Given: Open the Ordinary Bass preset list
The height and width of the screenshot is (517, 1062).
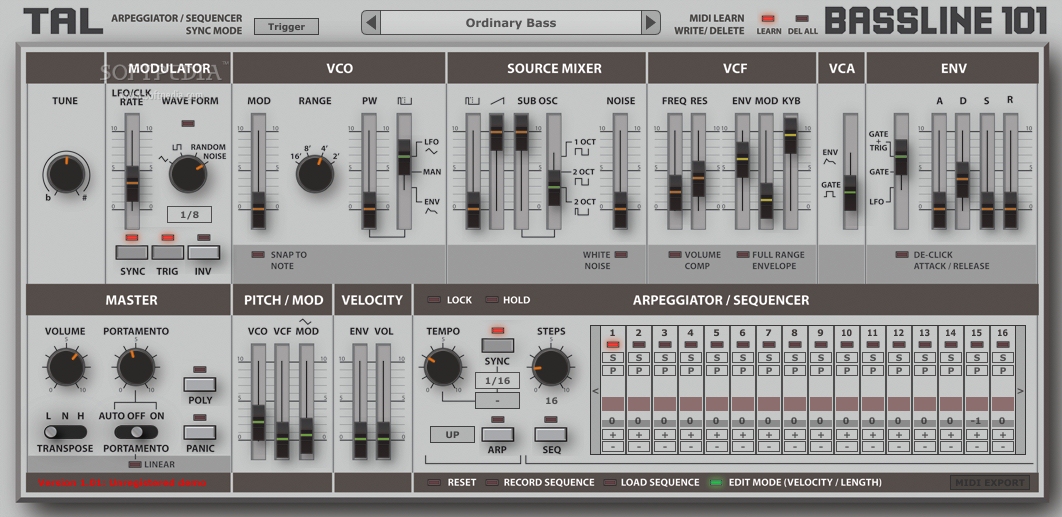Looking at the screenshot, I should coord(511,23).
